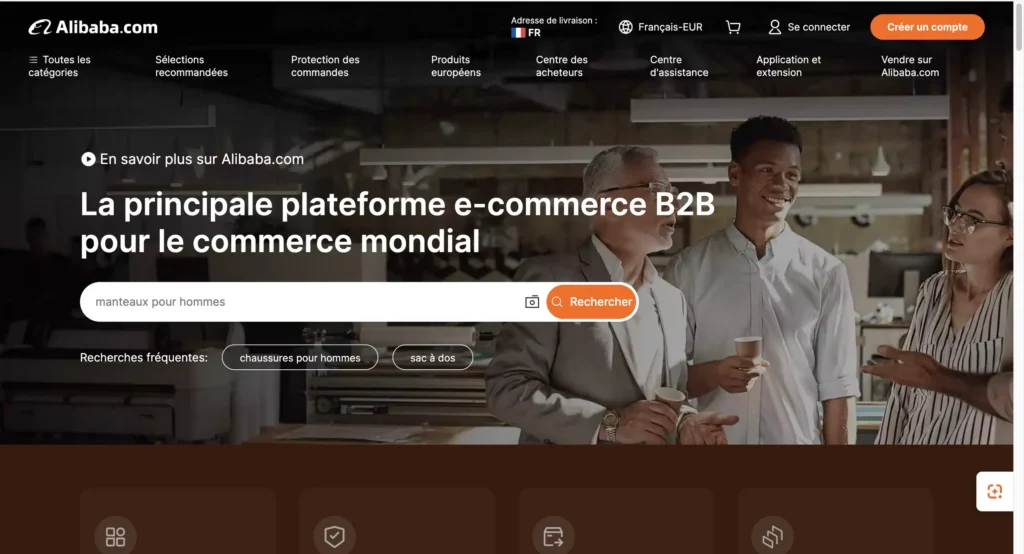Image resolution: width=1024 pixels, height=554 pixels.
Task: Click the grid categories card icon
Action: (116, 537)
